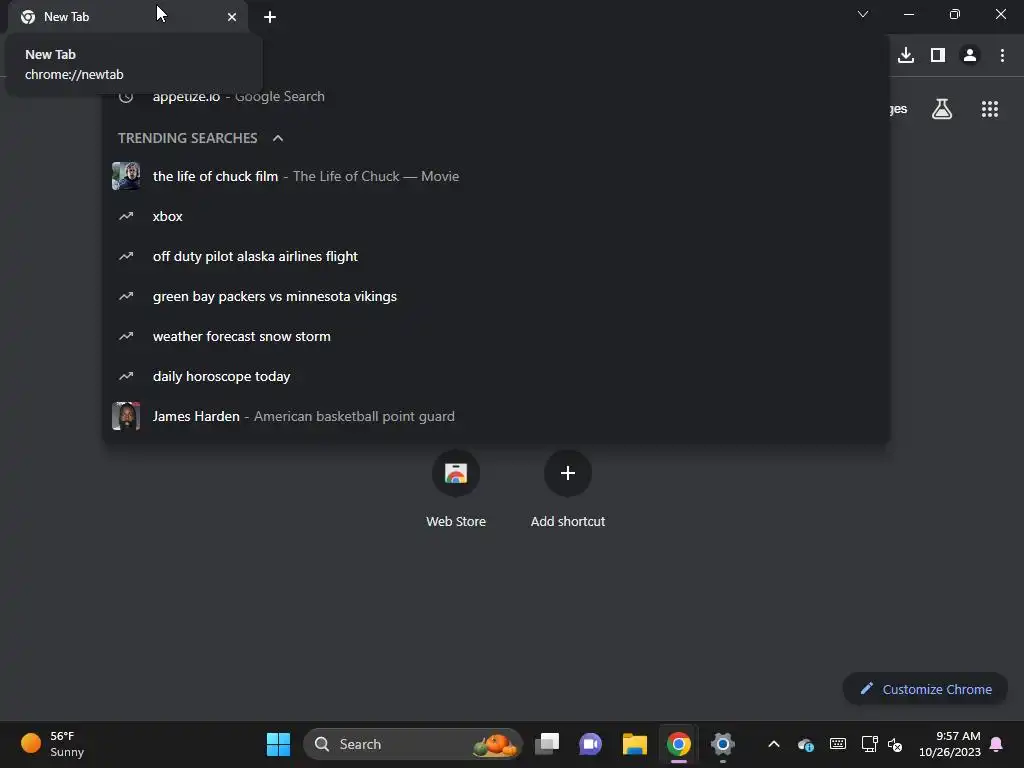Viewport: 1024px width, 768px height.
Task: Close the New Tab tab
Action: click(232, 17)
